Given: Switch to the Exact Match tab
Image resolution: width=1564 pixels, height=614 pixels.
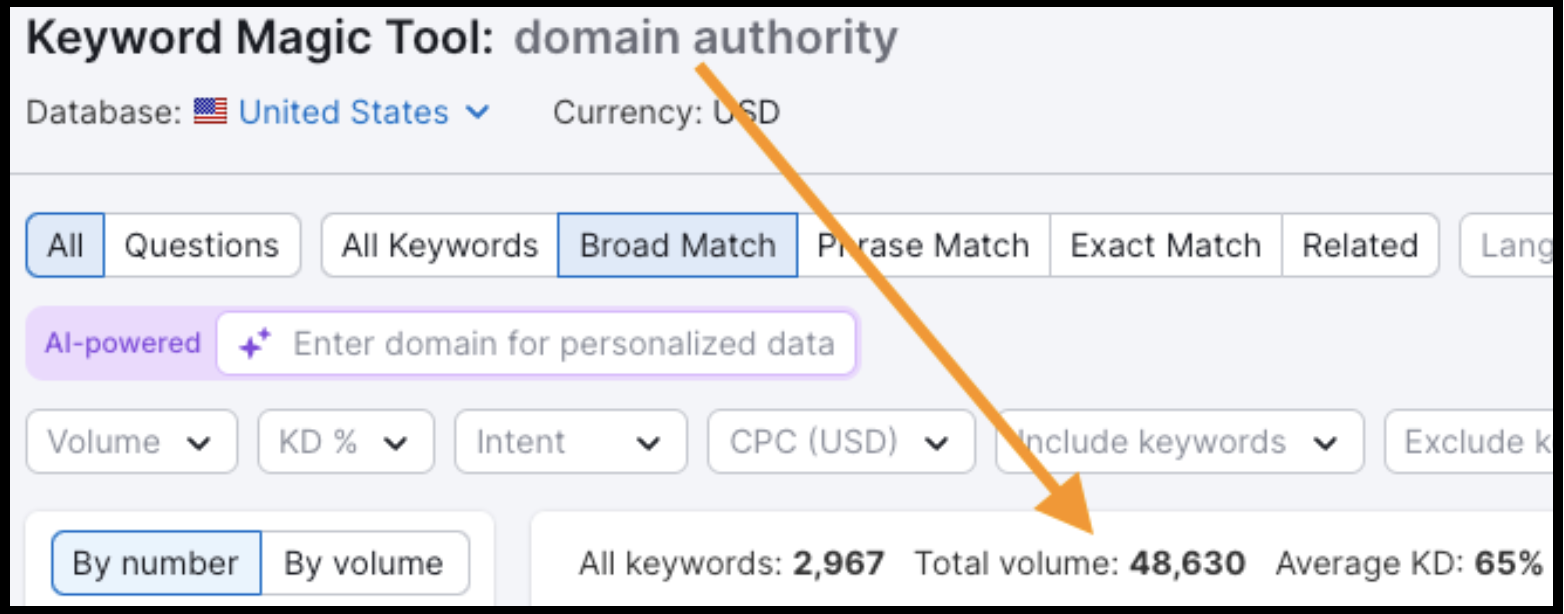Looking at the screenshot, I should [x=1165, y=245].
